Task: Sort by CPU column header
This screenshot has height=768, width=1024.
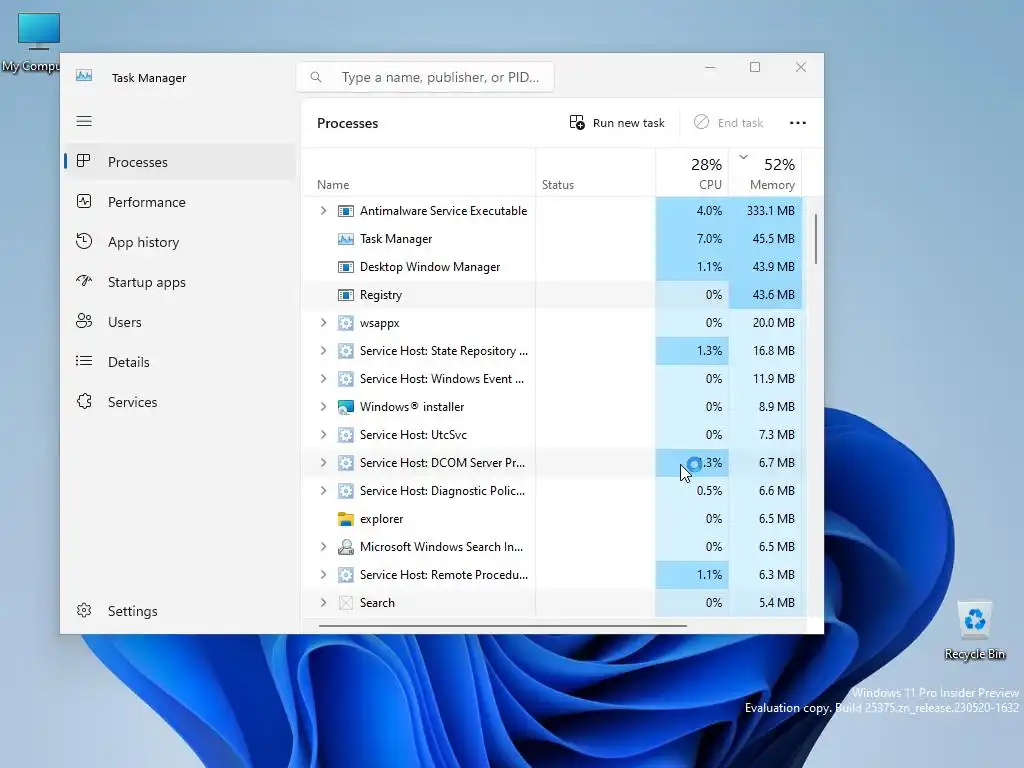Action: 692,174
